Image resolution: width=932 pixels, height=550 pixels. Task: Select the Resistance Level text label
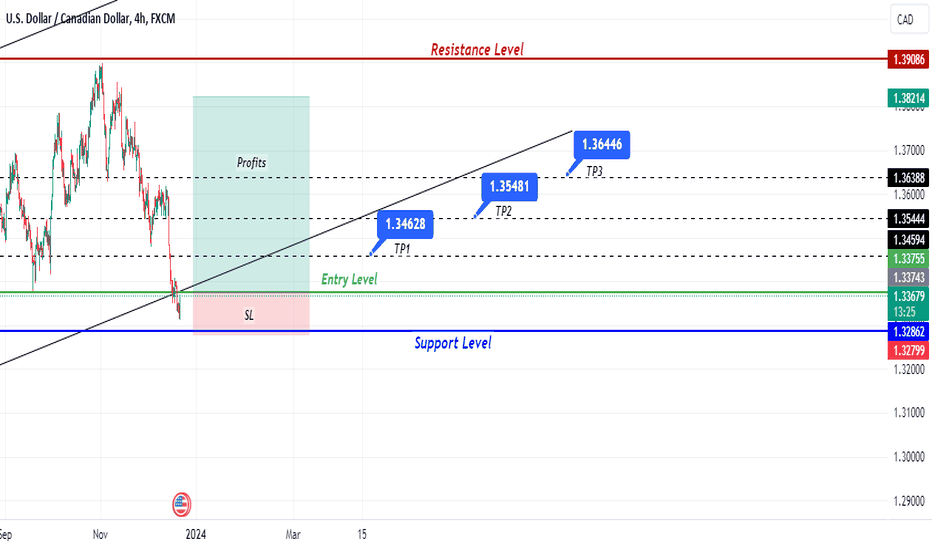pos(477,49)
